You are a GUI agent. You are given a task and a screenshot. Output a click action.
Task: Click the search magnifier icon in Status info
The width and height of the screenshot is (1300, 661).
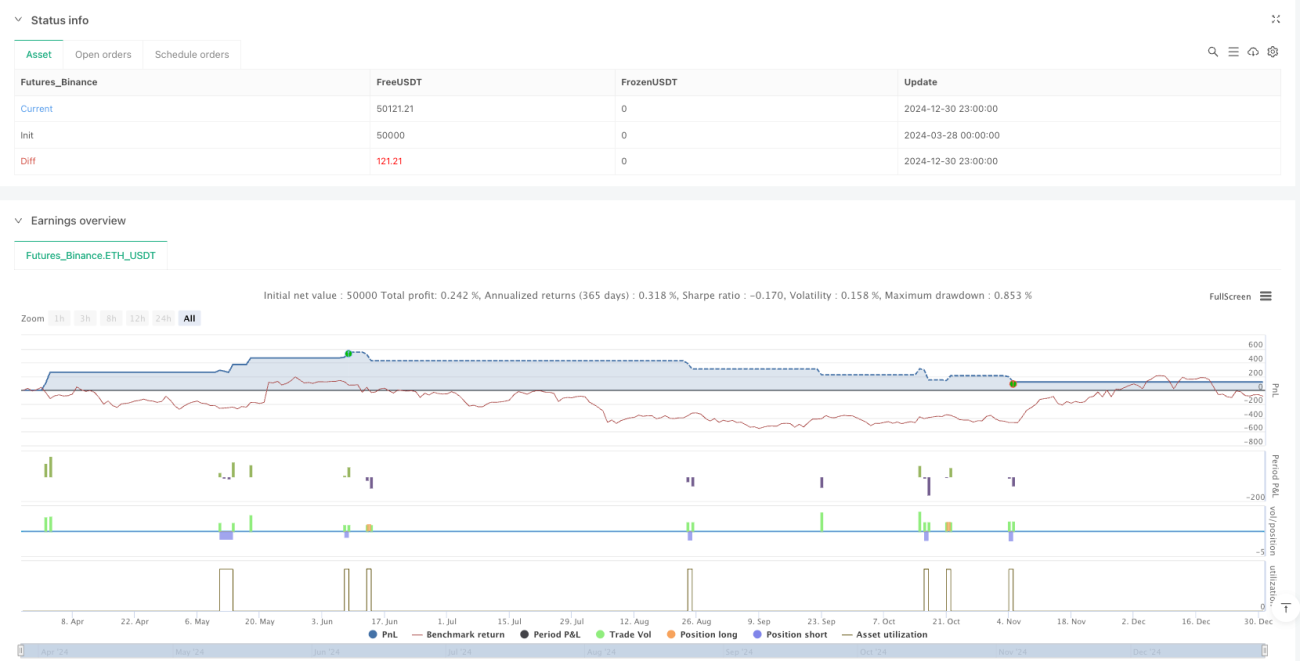click(1213, 52)
